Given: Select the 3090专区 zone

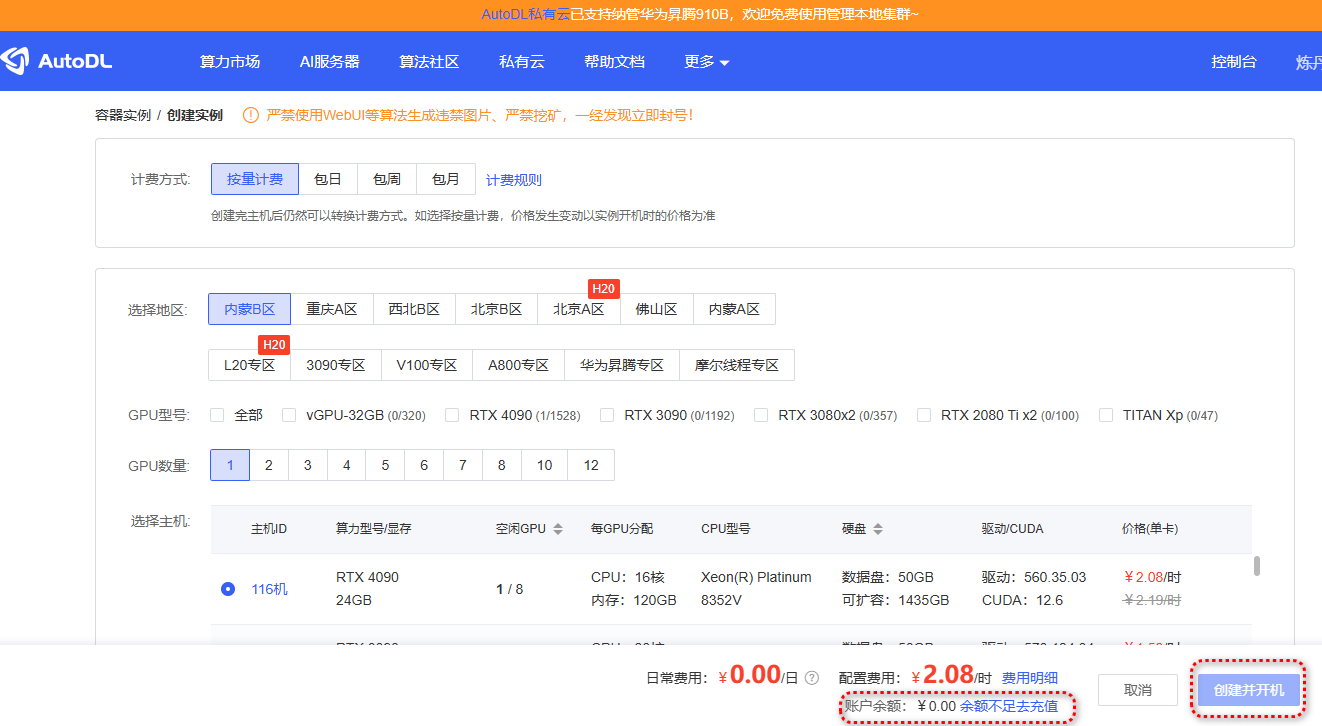Looking at the screenshot, I should [x=336, y=365].
